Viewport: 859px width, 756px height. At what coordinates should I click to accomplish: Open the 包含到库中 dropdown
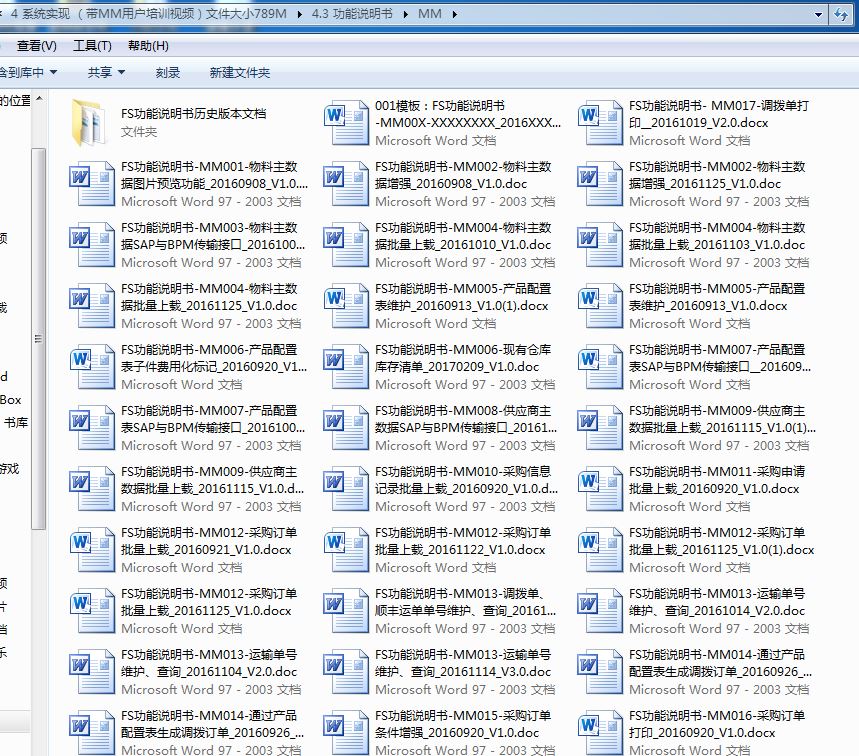(27, 72)
